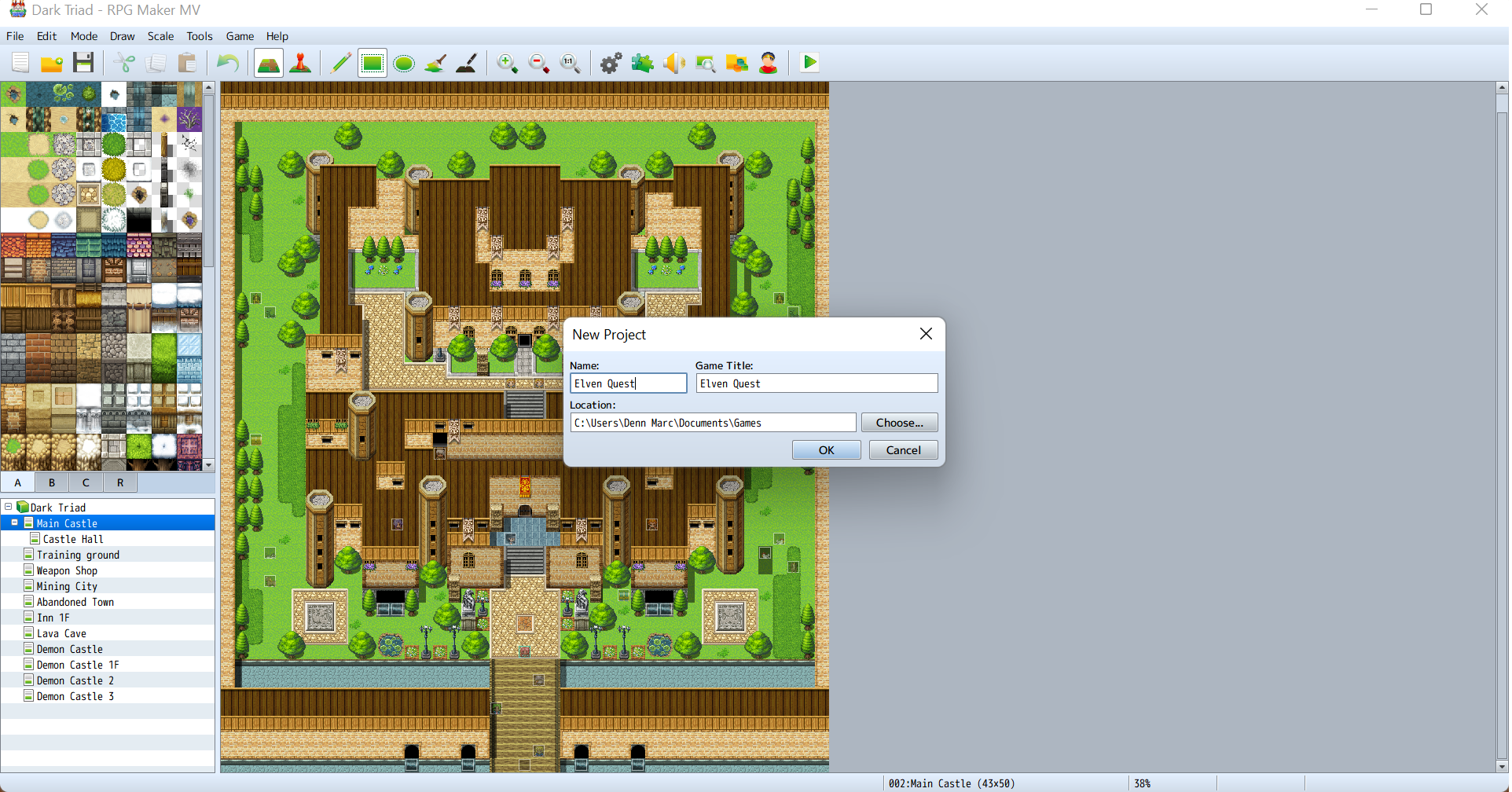Click the Save Project floppy icon
The height and width of the screenshot is (792, 1512).
(x=83, y=63)
